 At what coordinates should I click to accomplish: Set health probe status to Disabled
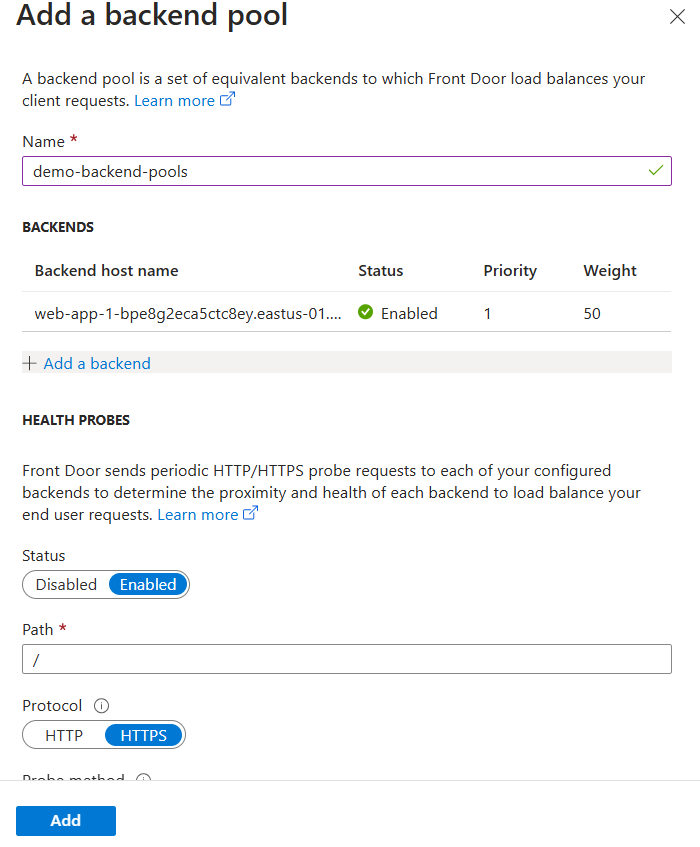[x=66, y=585]
